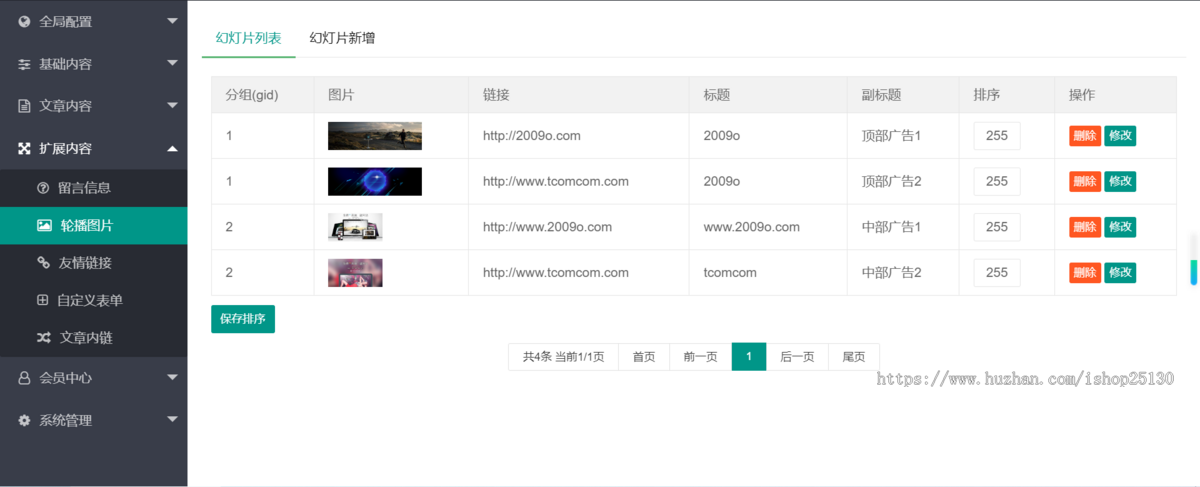Click the link text http://www.2009o.com

(547, 227)
